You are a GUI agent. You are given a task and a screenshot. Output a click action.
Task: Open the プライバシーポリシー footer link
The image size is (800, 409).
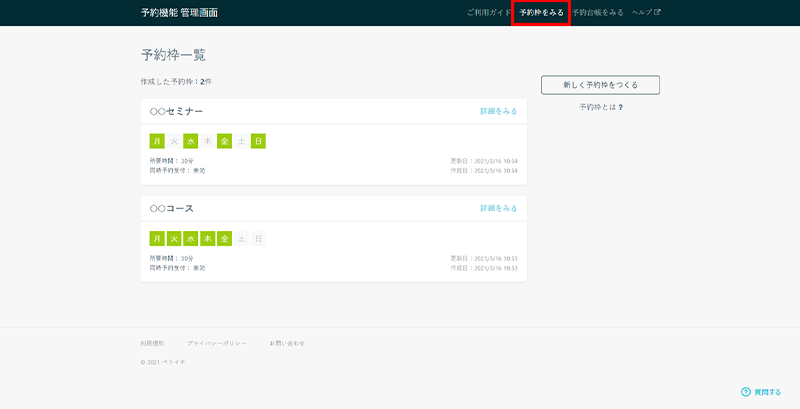tap(217, 343)
